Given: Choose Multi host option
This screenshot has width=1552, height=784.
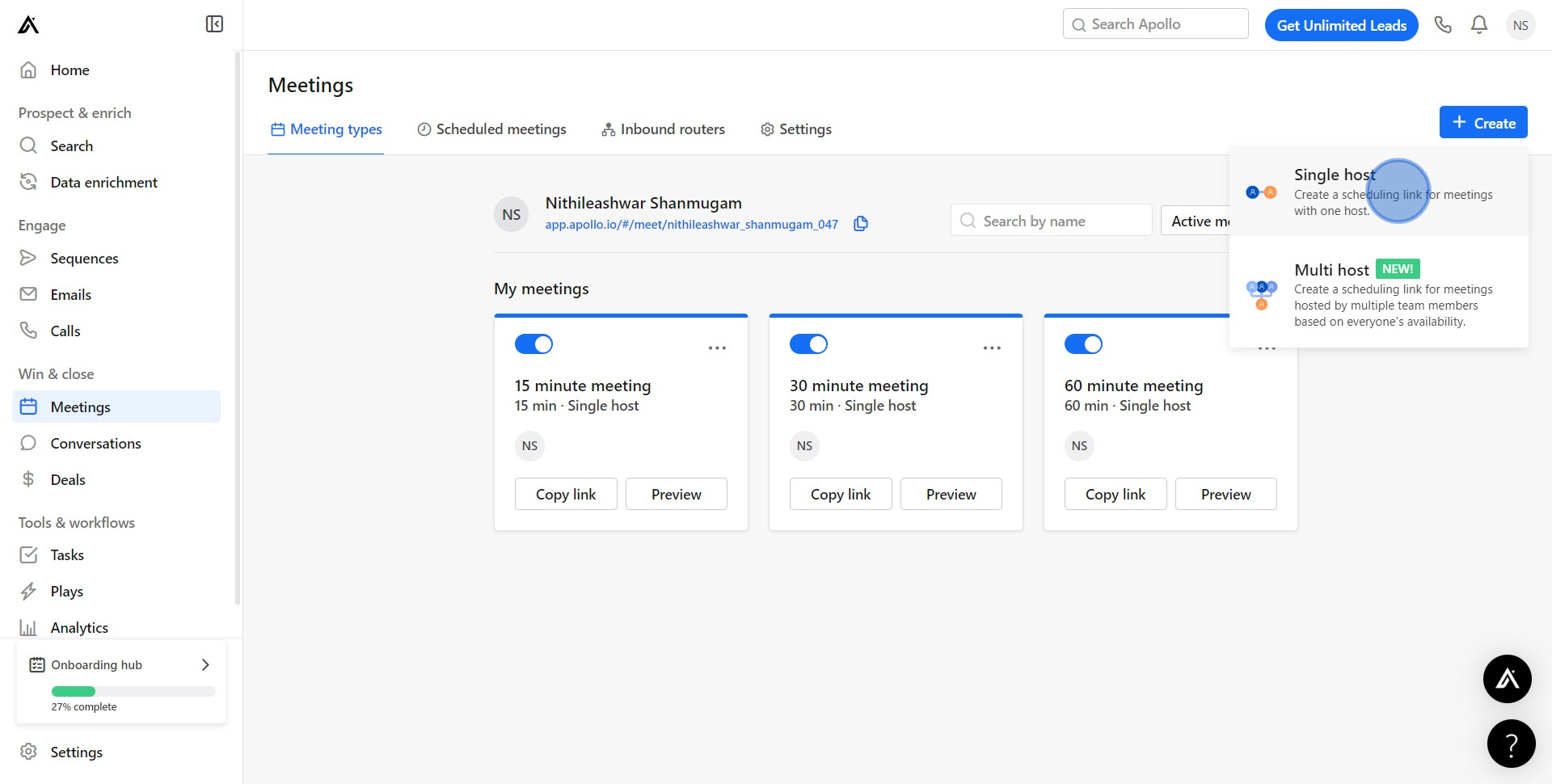Looking at the screenshot, I should 1379,294.
